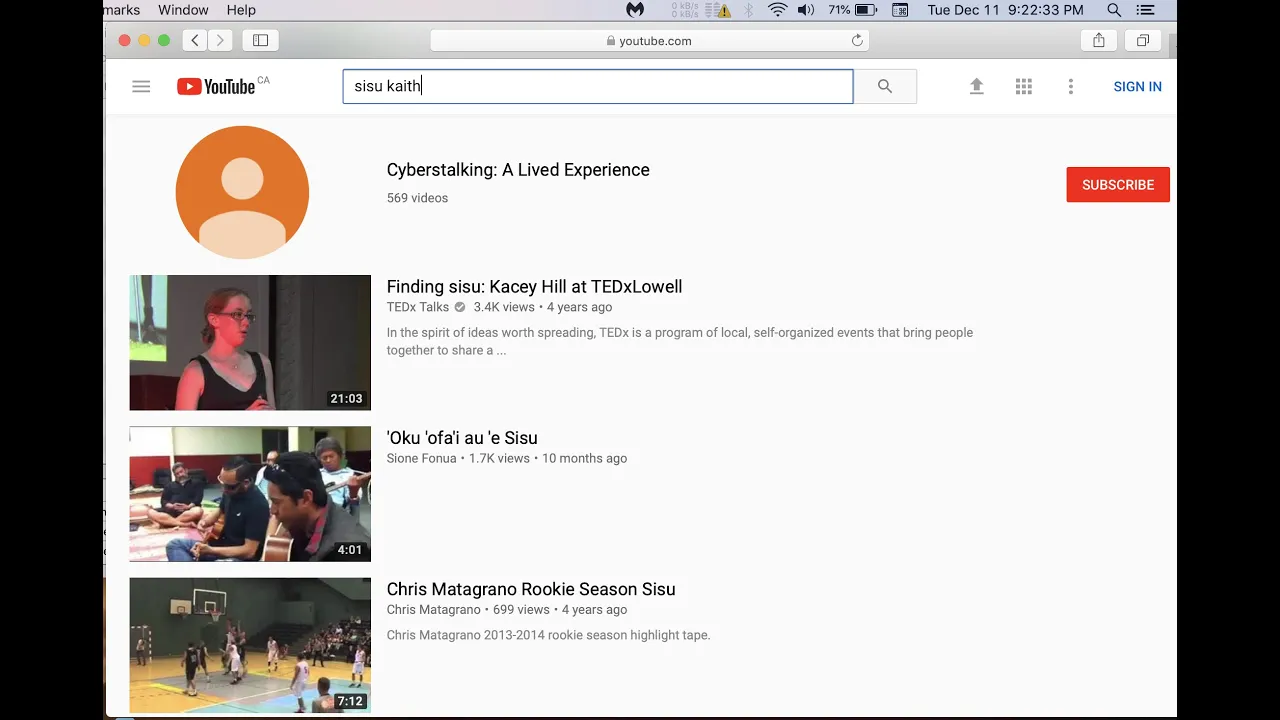Click the youtube.com address bar
1280x720 pixels.
tap(649, 40)
